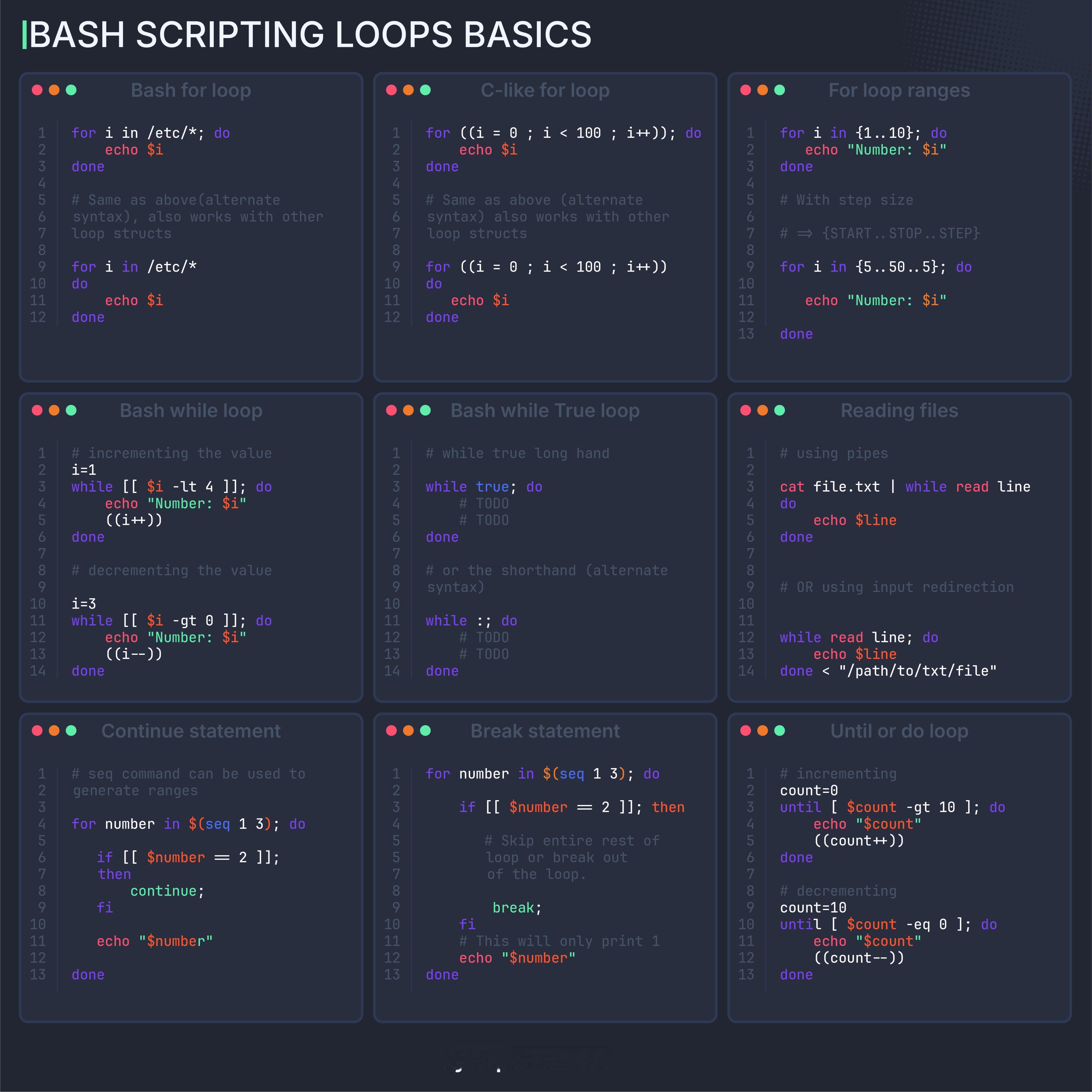The image size is (1092, 1092).
Task: Click the 'i=3' assignment line
Action: coord(84,604)
